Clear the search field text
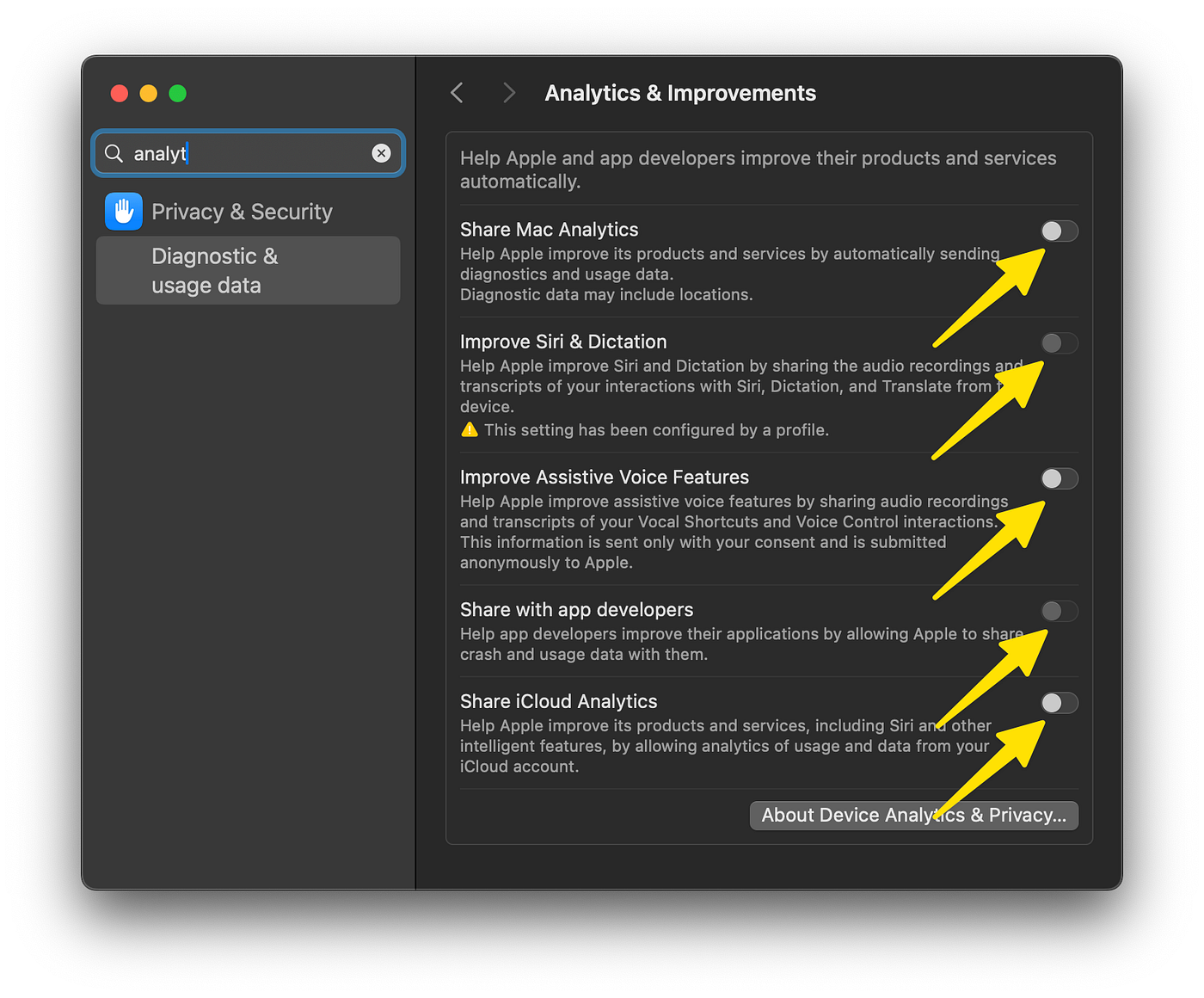The image size is (1204, 998). (381, 153)
